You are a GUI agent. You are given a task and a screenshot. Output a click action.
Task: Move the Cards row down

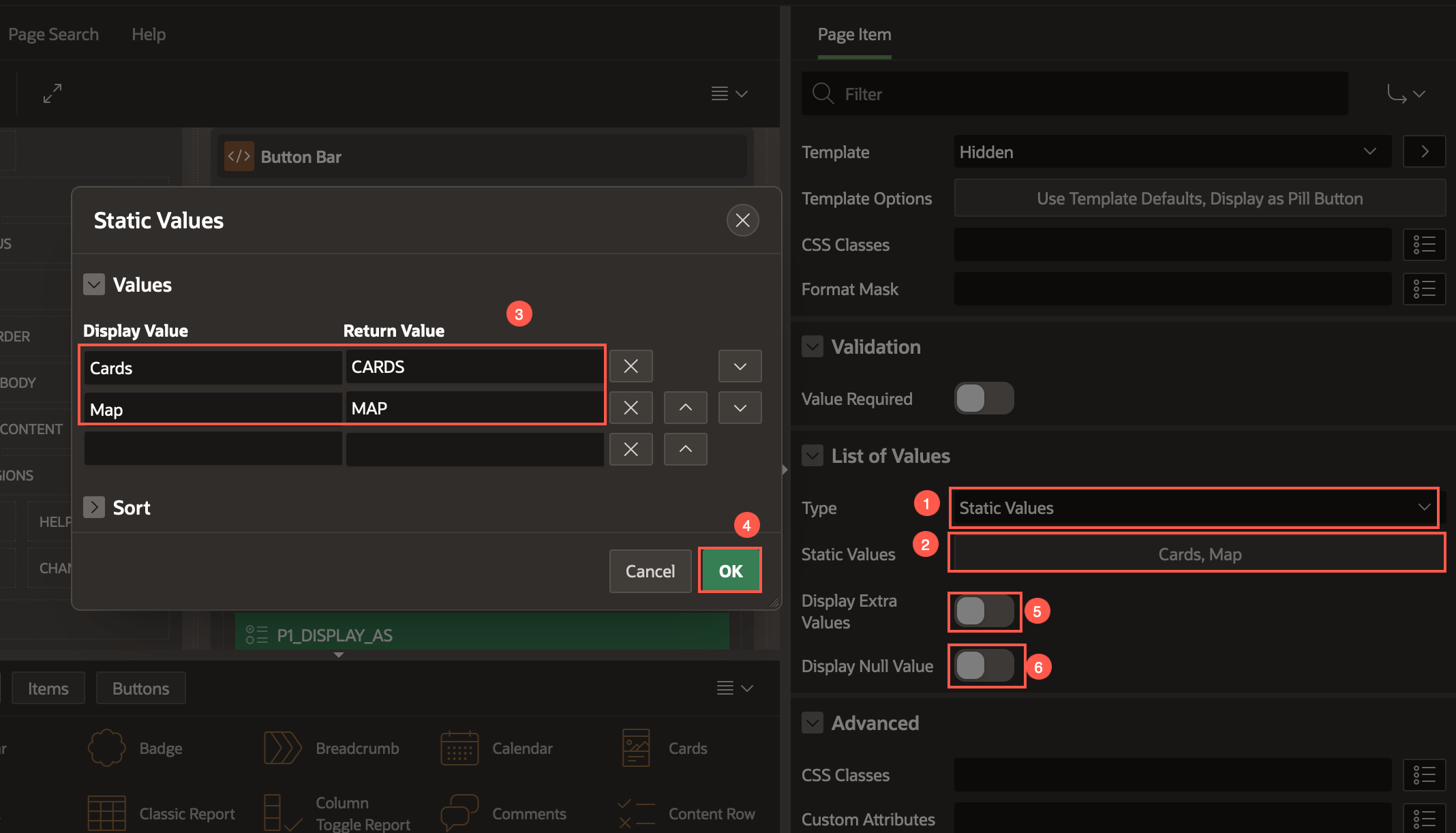click(740, 367)
